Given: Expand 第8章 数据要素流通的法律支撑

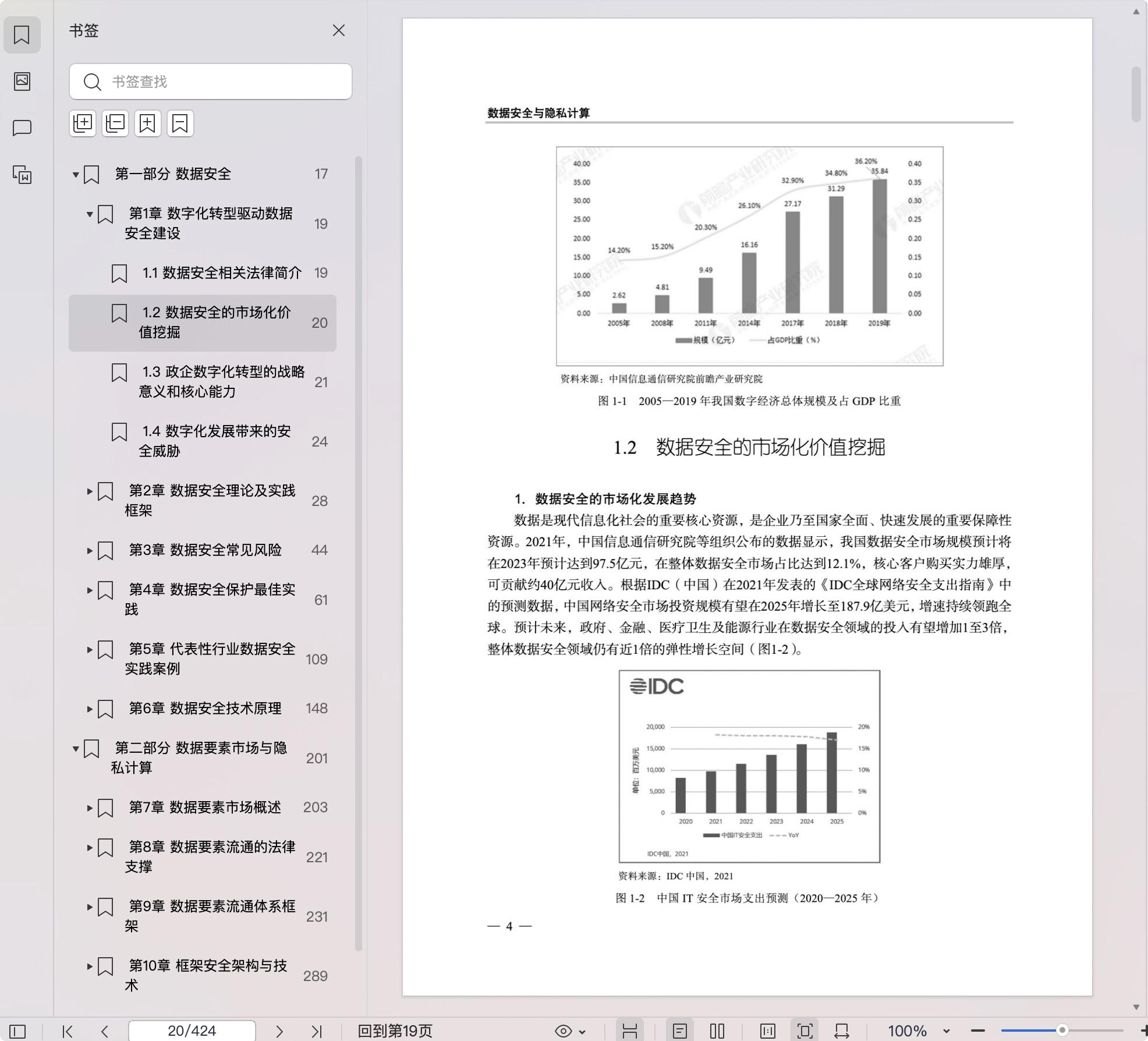Looking at the screenshot, I should [90, 848].
